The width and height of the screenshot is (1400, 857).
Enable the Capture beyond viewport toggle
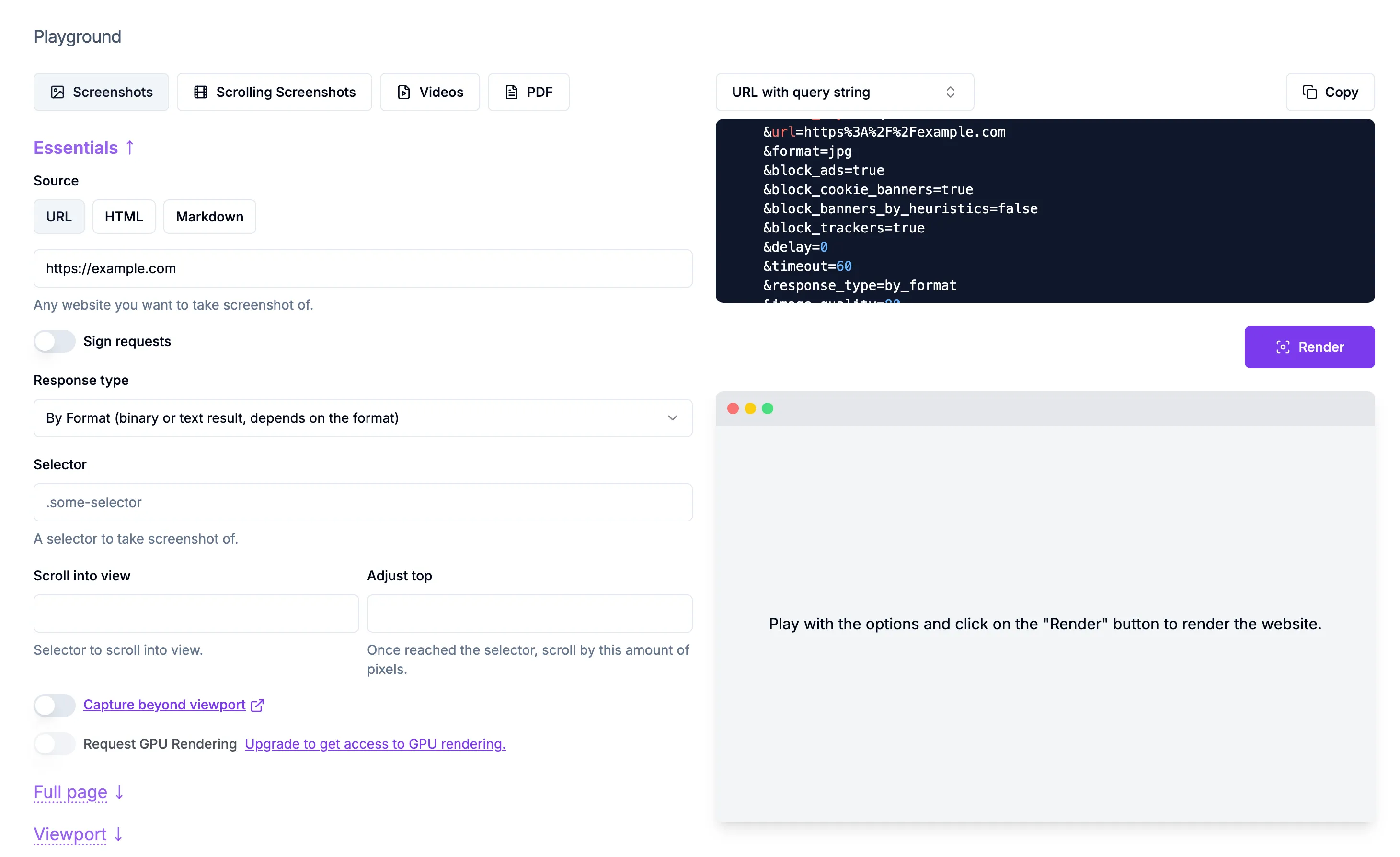pyautogui.click(x=54, y=705)
